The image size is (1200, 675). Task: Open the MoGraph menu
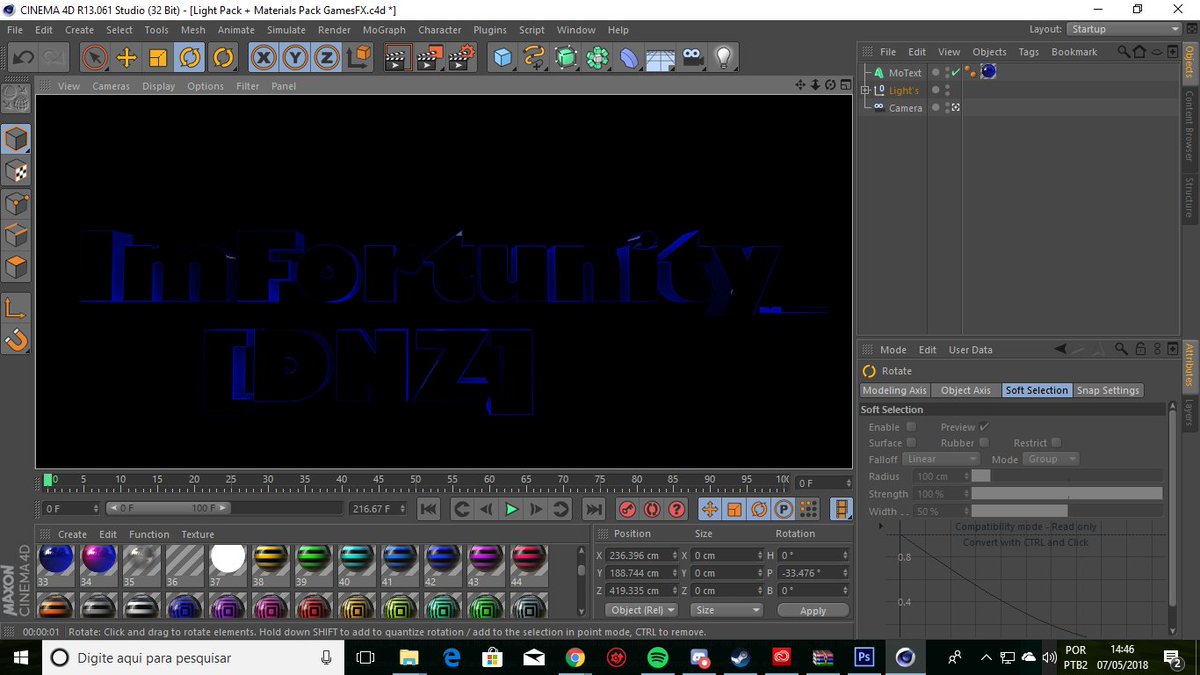384,30
